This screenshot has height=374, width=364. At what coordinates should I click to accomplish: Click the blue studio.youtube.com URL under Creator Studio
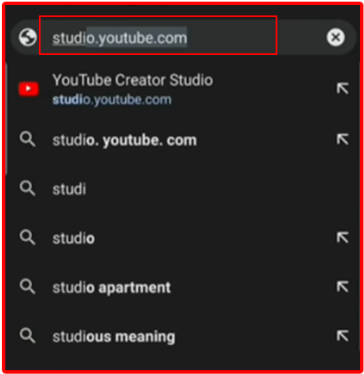pos(112,100)
